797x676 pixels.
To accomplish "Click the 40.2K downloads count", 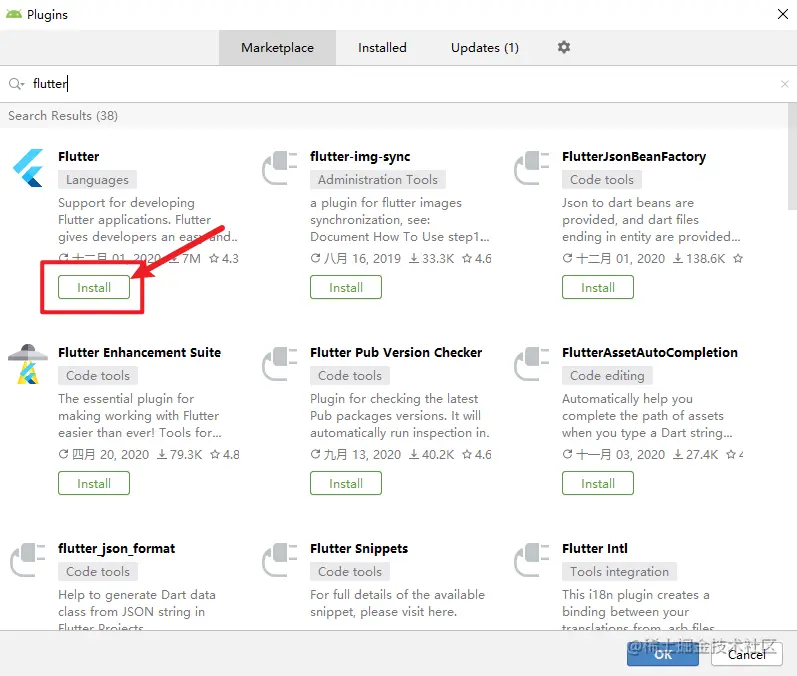I will click(x=432, y=454).
